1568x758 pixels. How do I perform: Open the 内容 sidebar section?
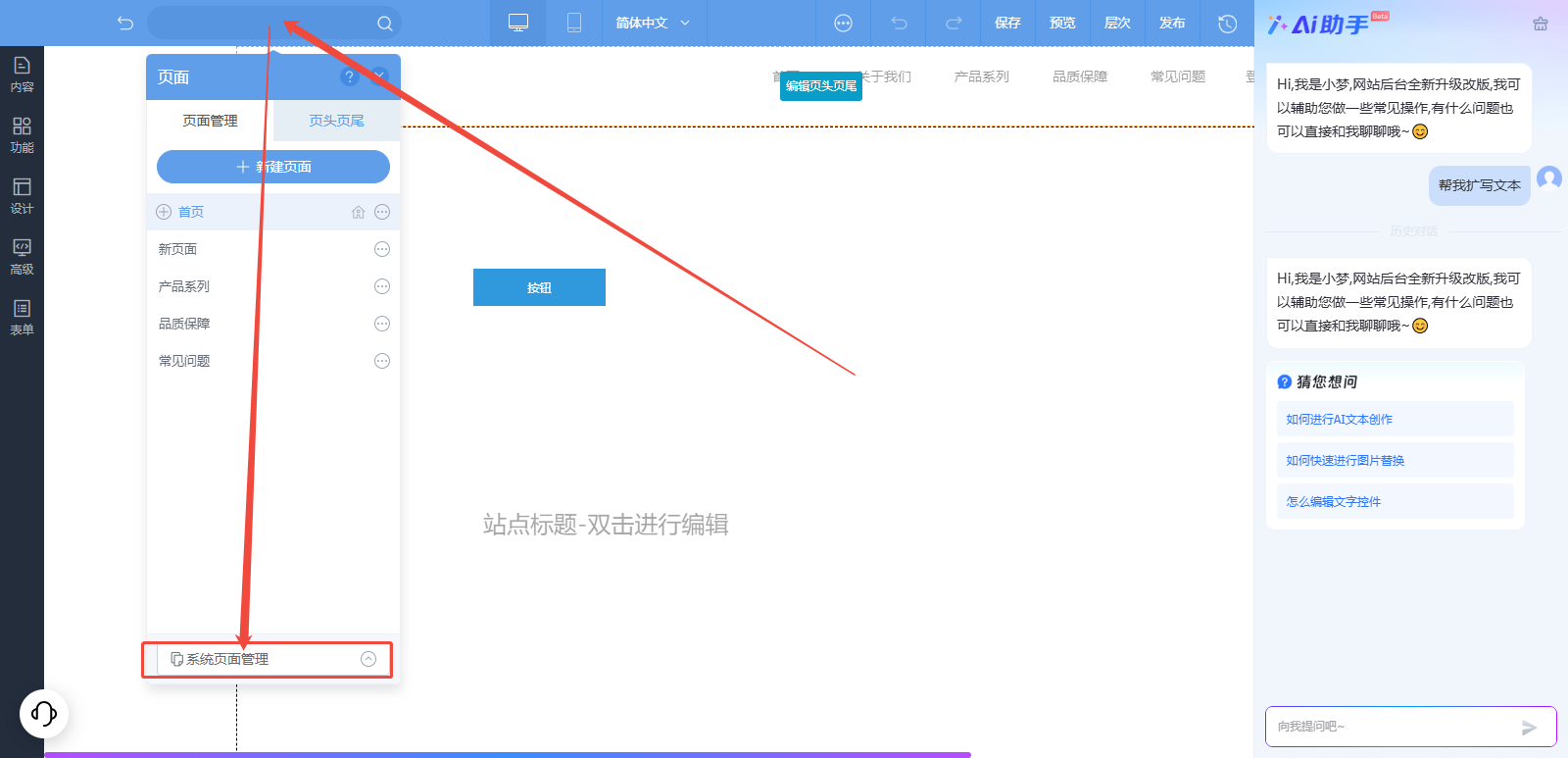[22, 75]
